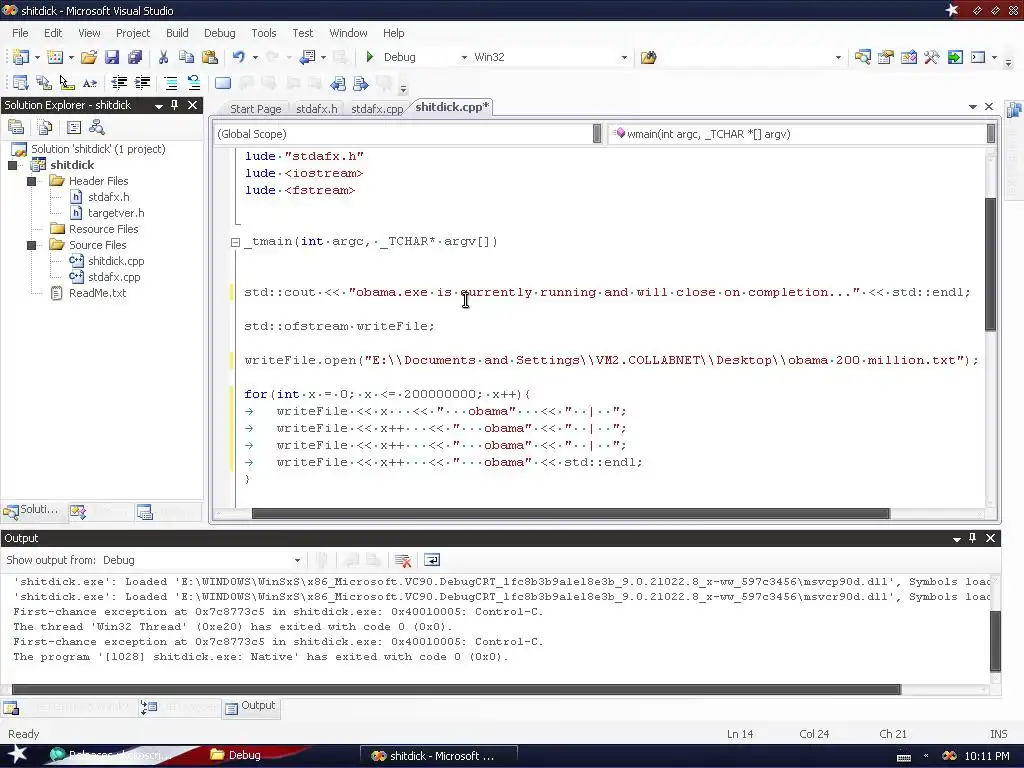Open the Command Window toolbar icon
This screenshot has height=768, width=1024.
(978, 57)
